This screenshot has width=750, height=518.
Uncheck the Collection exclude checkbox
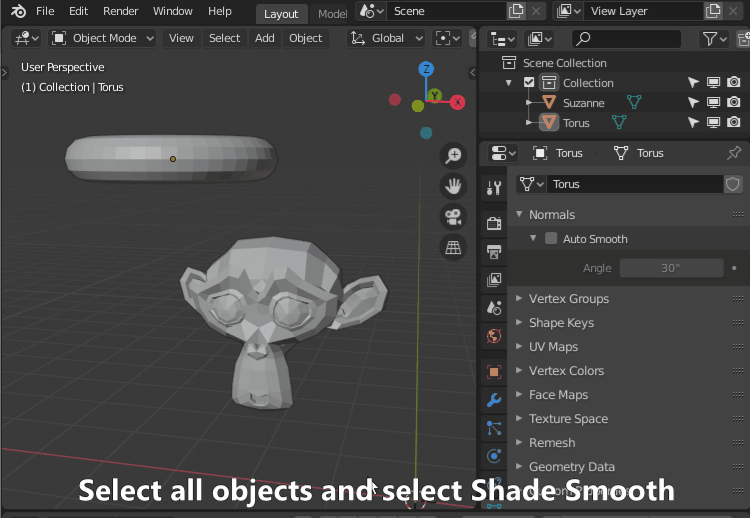tap(529, 82)
